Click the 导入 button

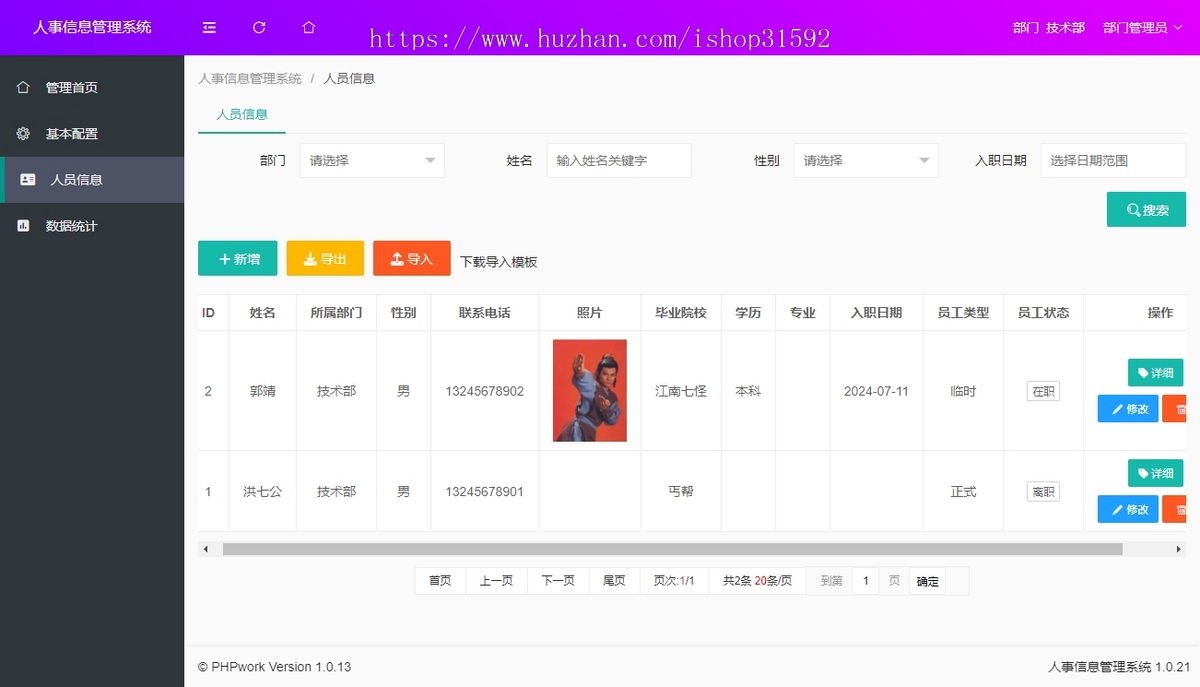pyautogui.click(x=412, y=258)
